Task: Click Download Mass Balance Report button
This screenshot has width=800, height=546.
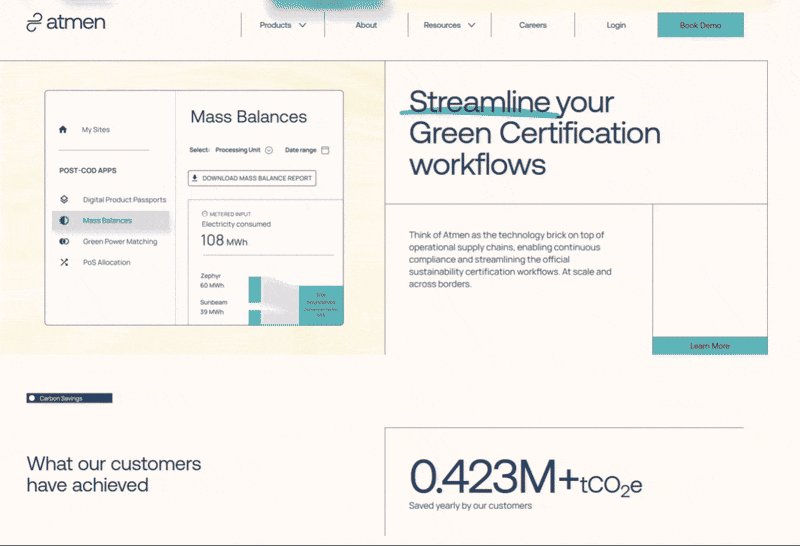Action: 252,178
